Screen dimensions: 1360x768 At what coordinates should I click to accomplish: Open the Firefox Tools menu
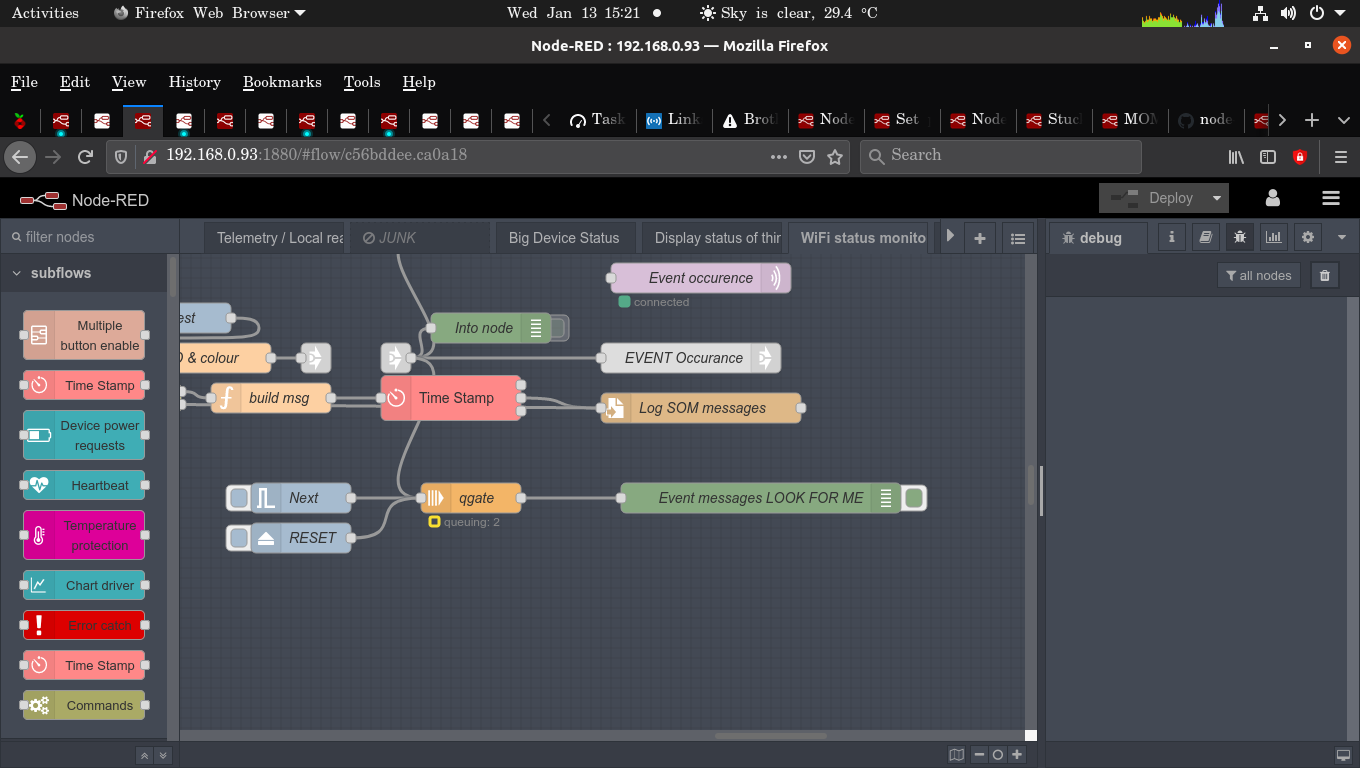coord(361,82)
